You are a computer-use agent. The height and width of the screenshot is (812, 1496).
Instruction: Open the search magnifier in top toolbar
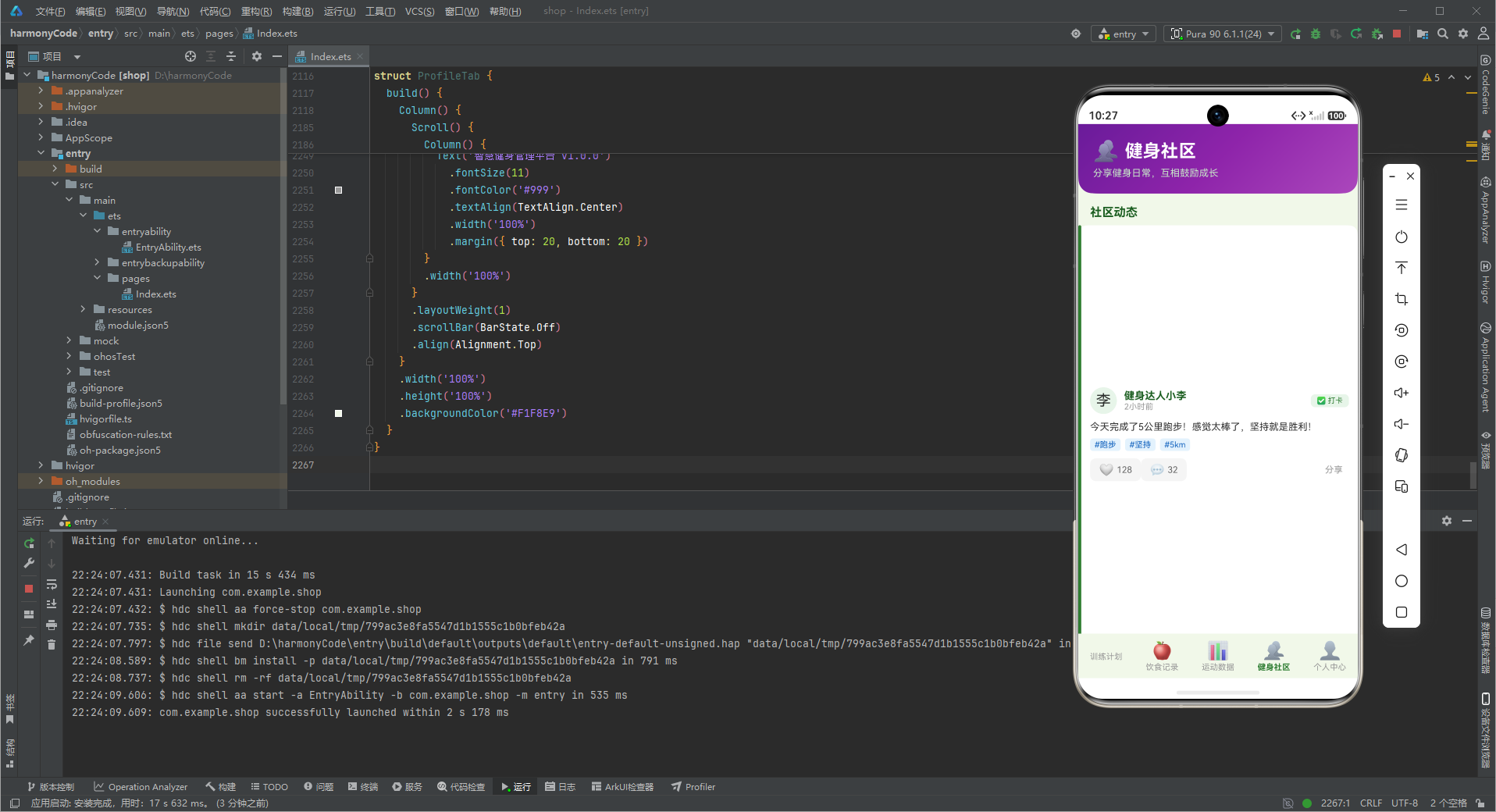pyautogui.click(x=1443, y=34)
